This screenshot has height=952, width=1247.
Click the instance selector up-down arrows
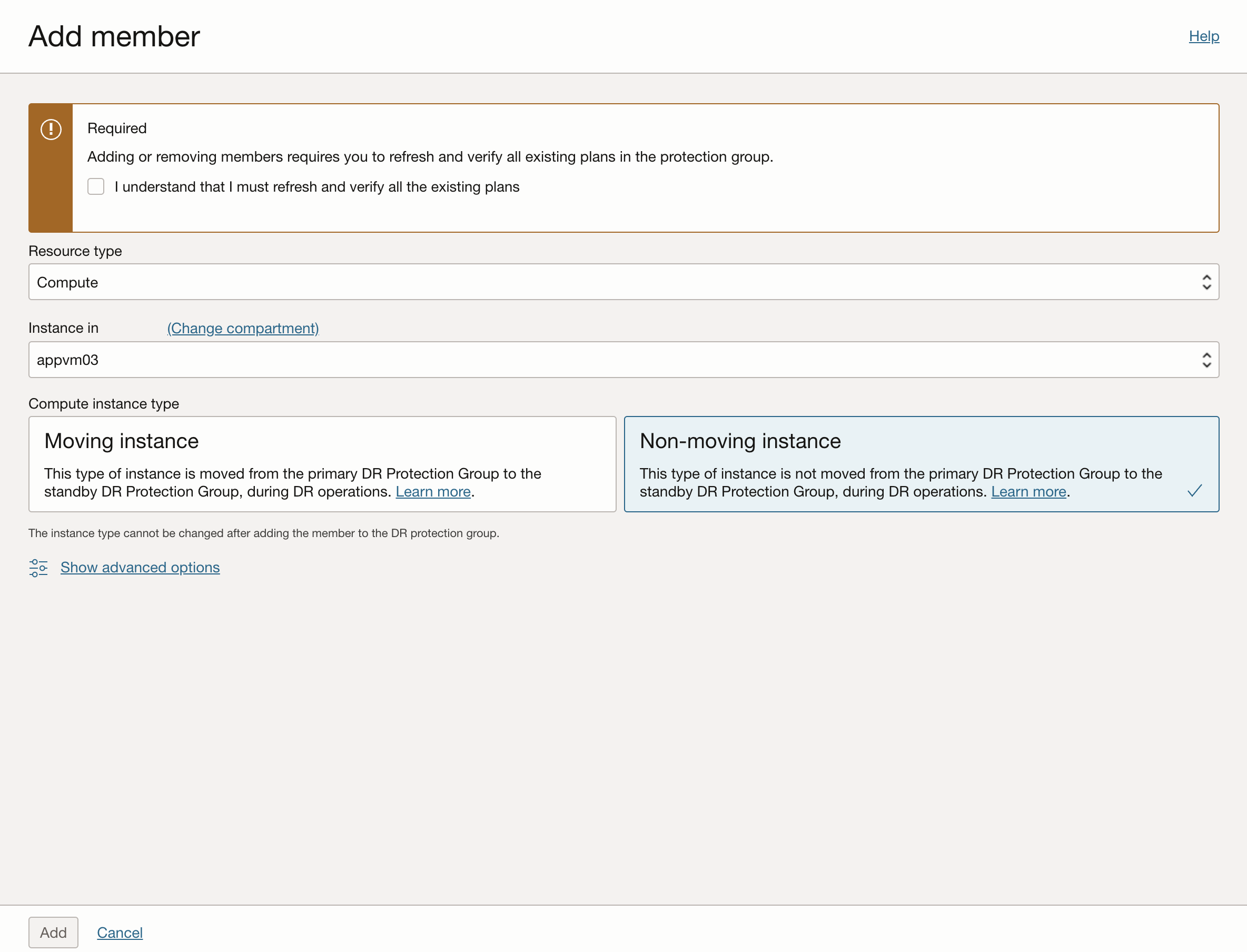[x=1206, y=360]
